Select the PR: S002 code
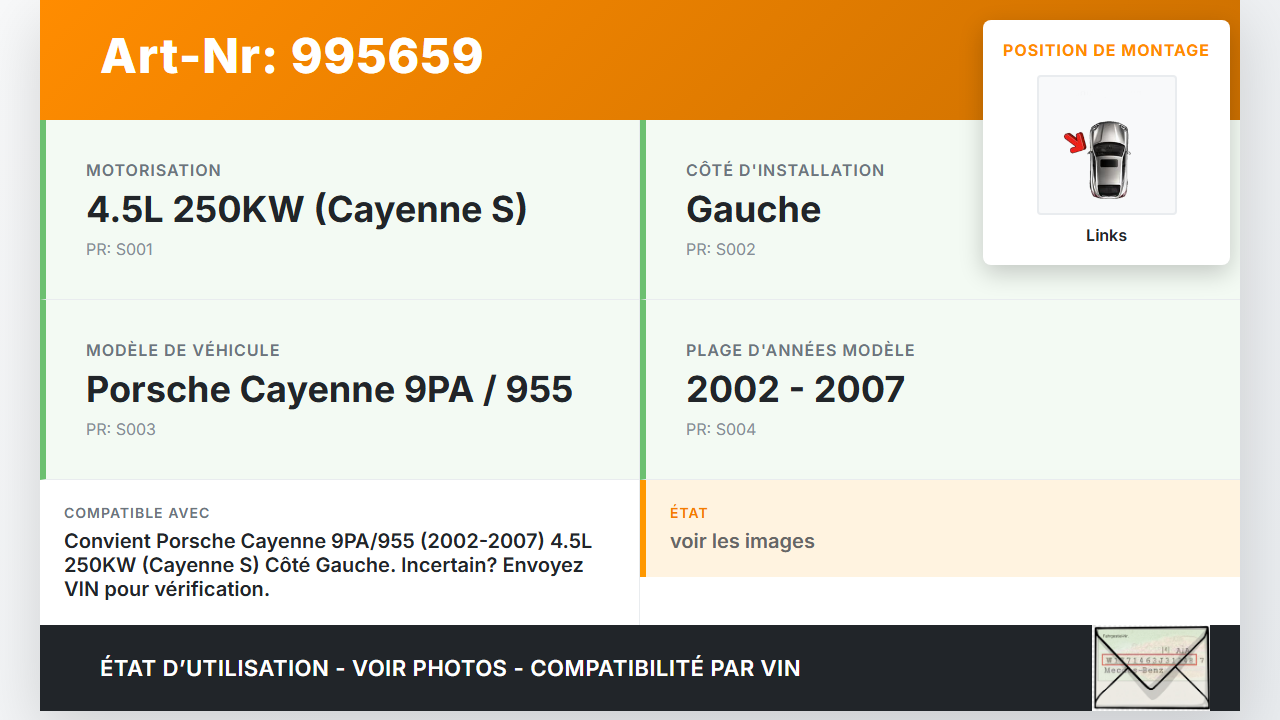The width and height of the screenshot is (1280, 720). (720, 250)
